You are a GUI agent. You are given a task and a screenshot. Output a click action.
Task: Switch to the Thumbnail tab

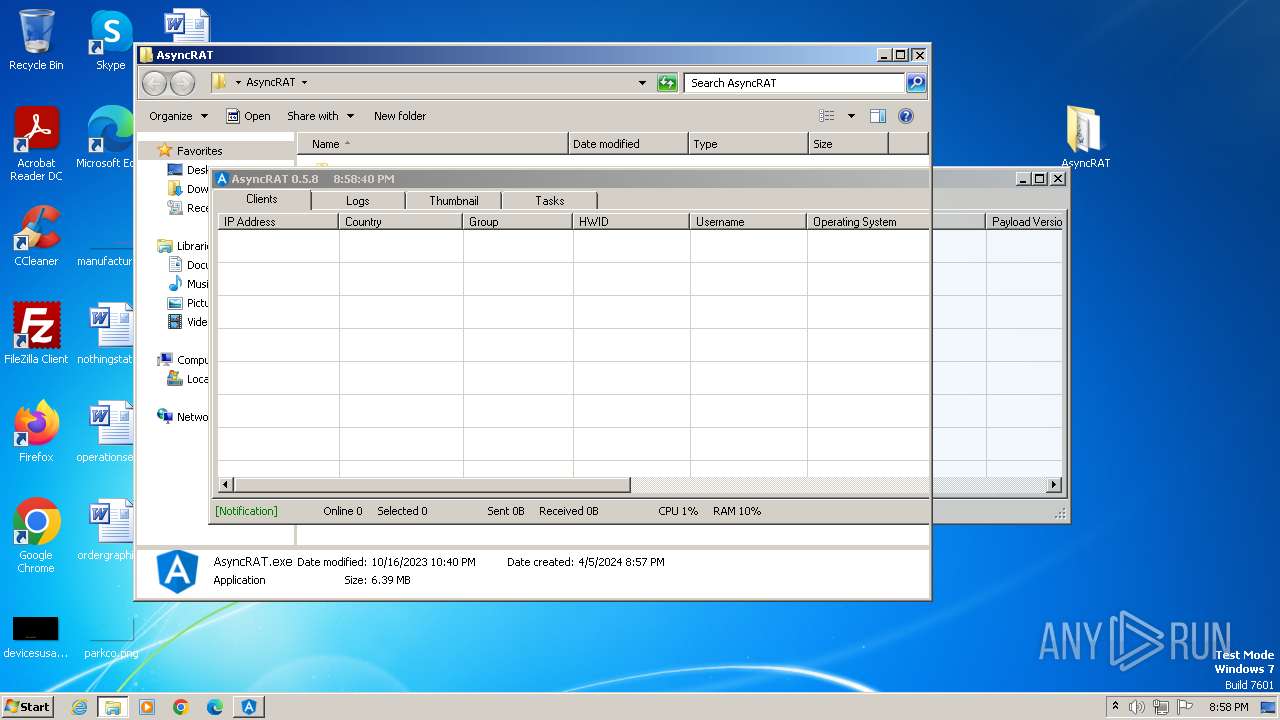pos(454,201)
